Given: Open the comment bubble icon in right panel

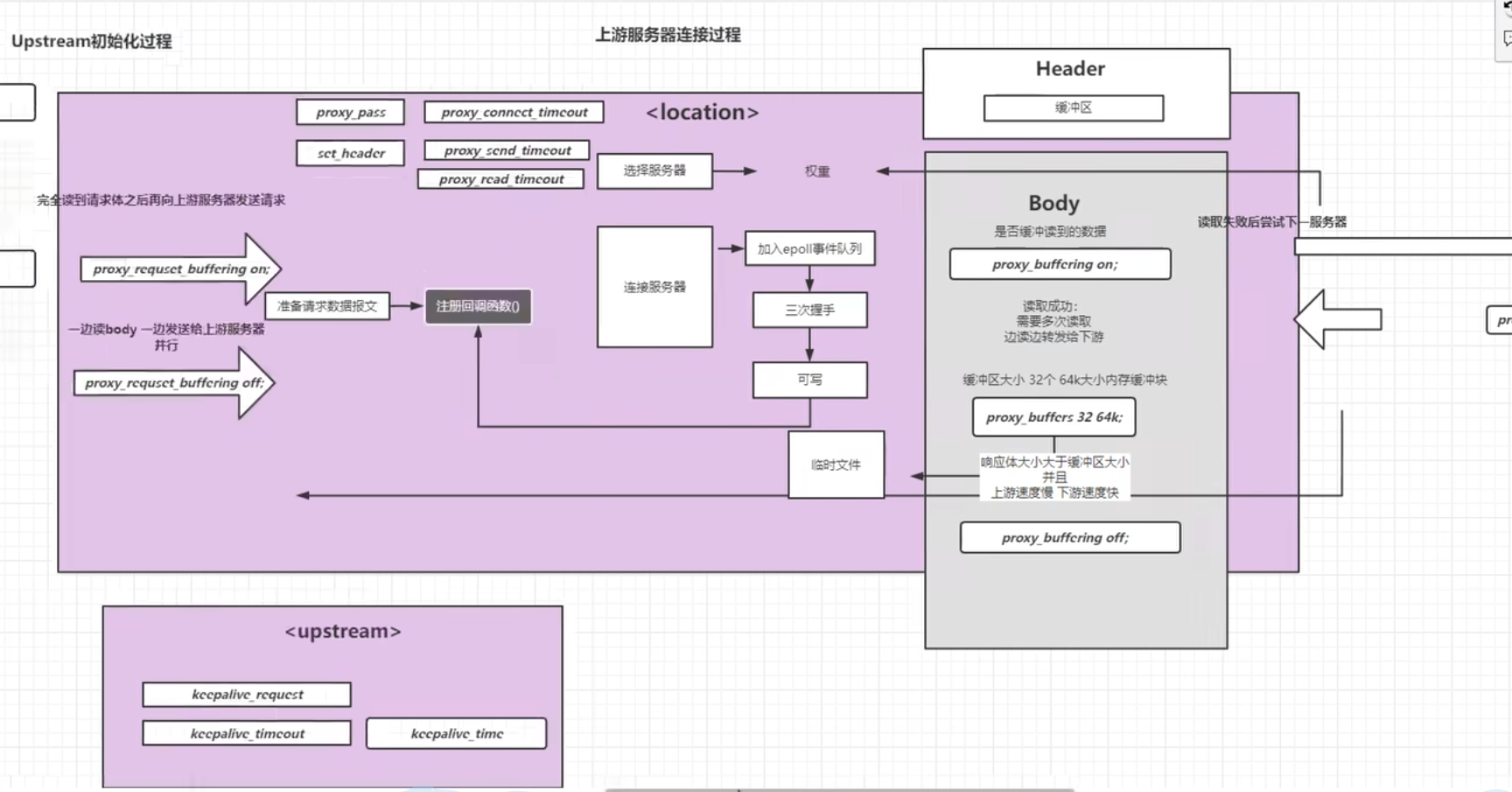Looking at the screenshot, I should coord(1507,39).
